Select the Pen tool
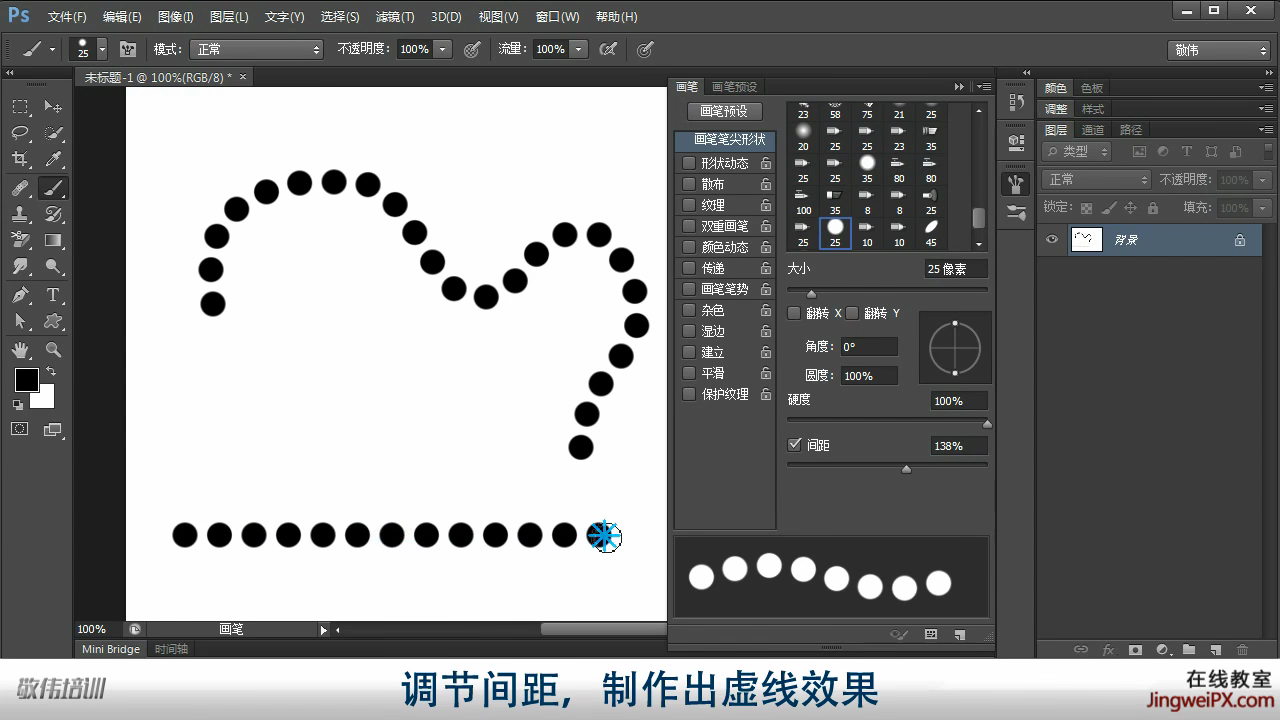Viewport: 1280px width, 720px height. pyautogui.click(x=20, y=295)
